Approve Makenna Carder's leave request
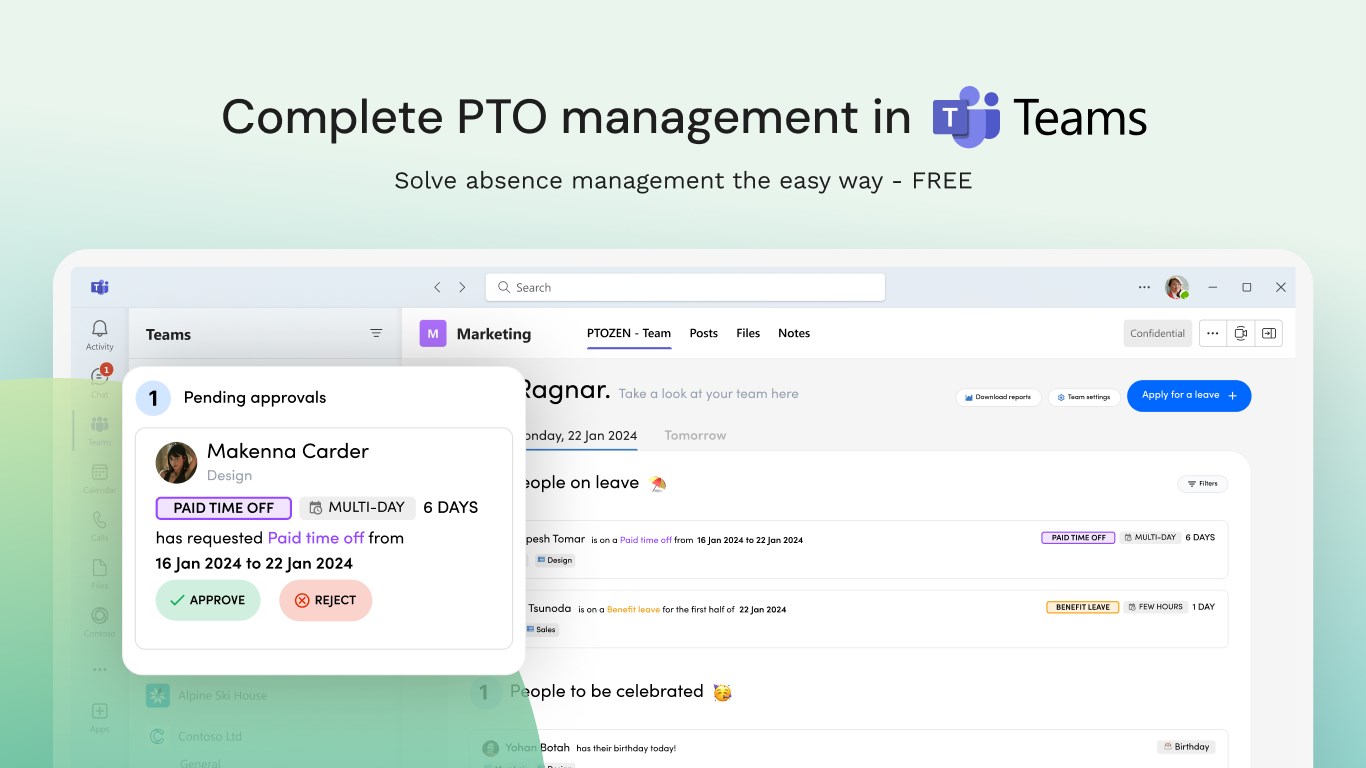Viewport: 1366px width, 768px height. (208, 600)
